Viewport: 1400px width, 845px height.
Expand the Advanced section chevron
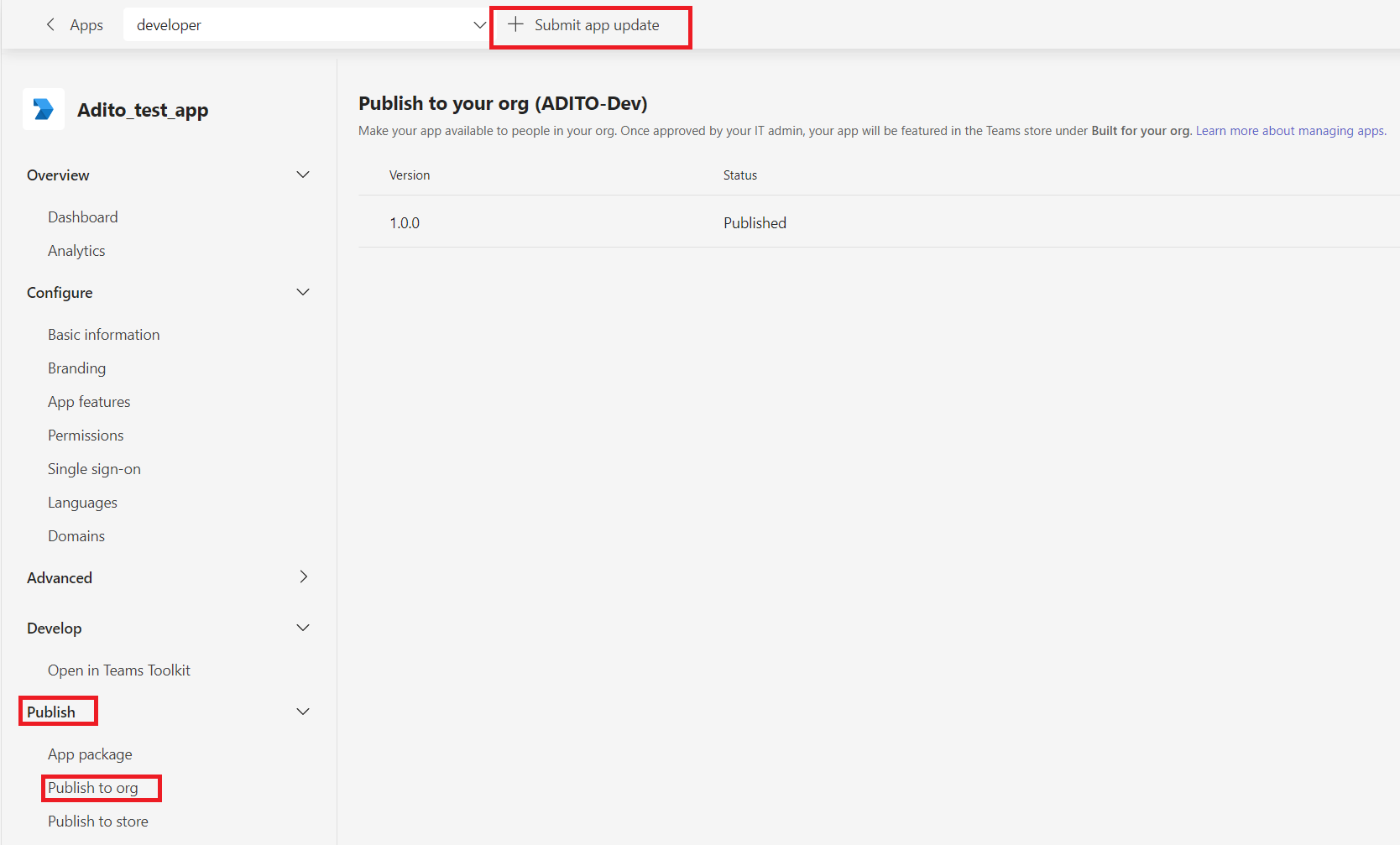[x=303, y=576]
